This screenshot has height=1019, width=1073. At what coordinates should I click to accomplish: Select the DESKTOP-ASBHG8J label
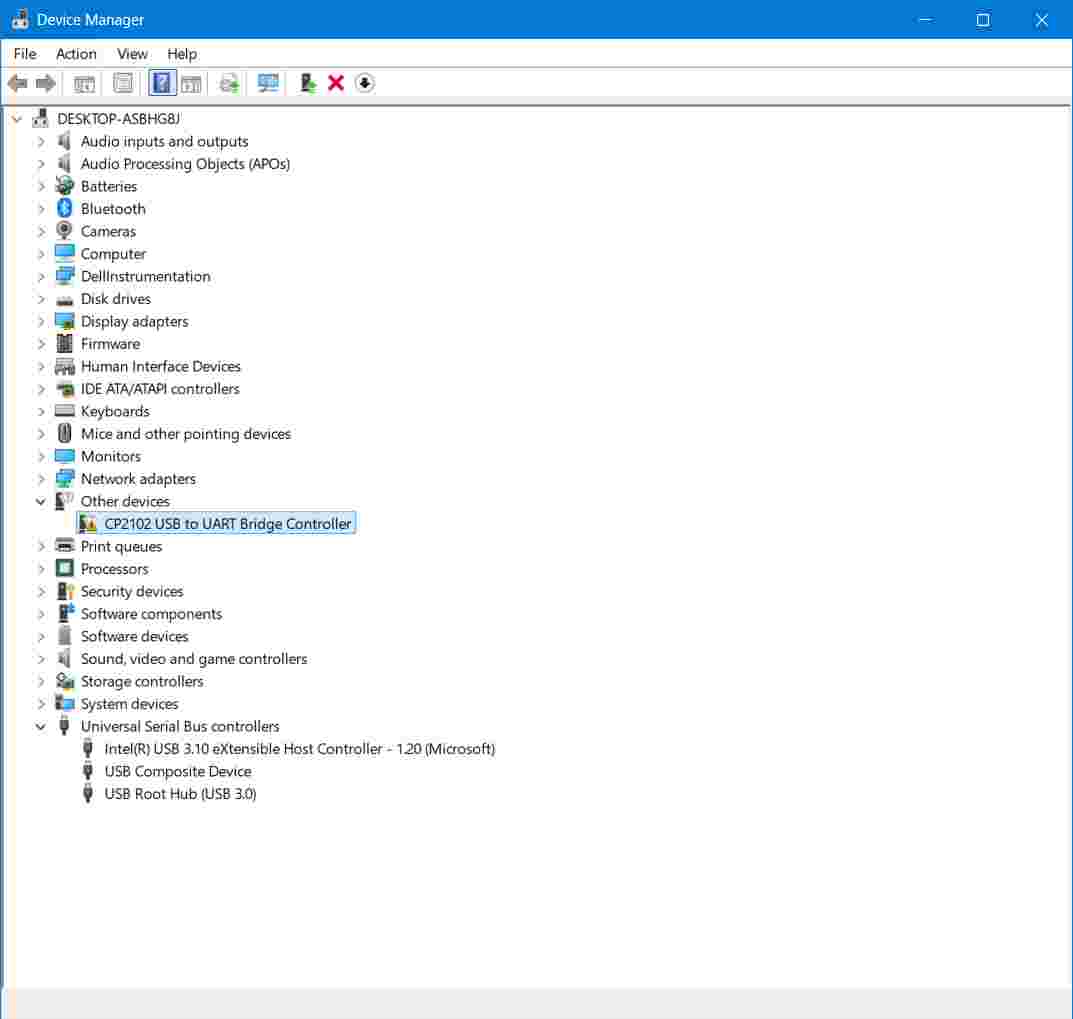tap(119, 118)
